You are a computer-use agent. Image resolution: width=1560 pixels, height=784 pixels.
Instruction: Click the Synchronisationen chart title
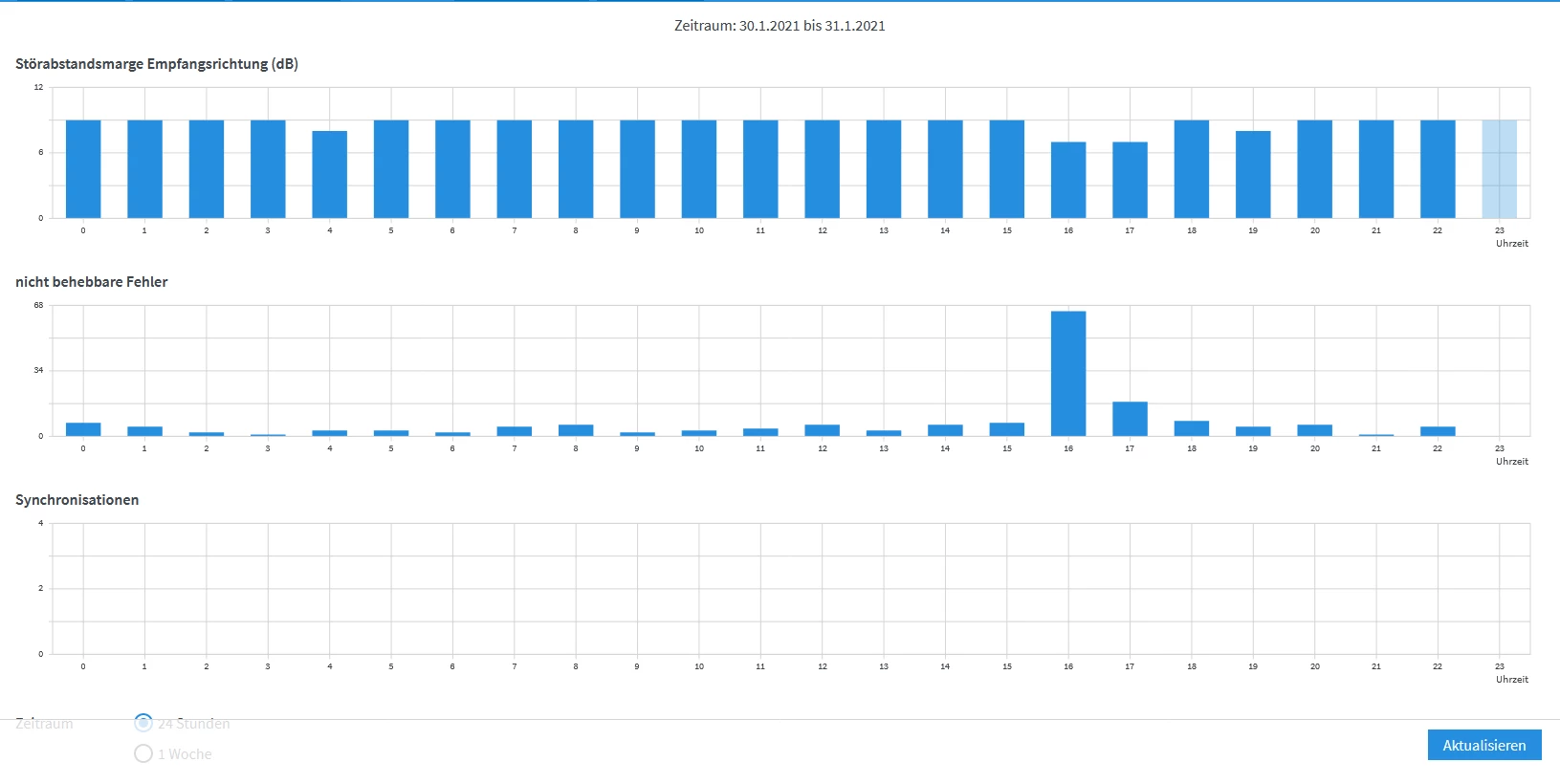coord(77,500)
